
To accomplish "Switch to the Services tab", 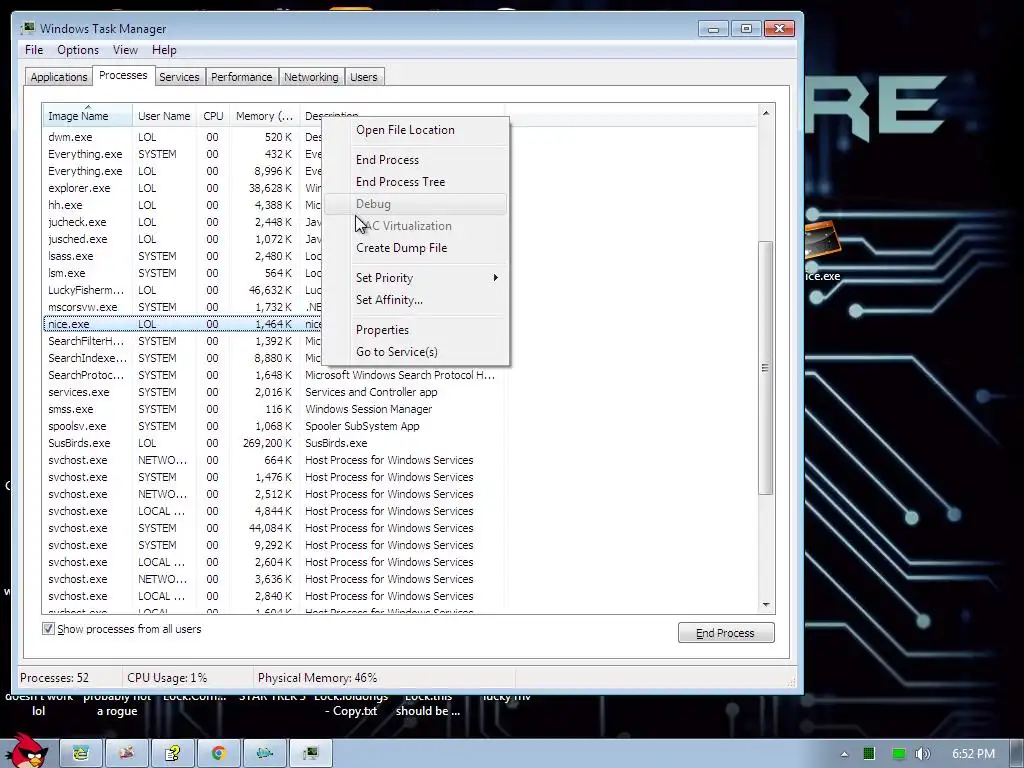I will coord(179,76).
